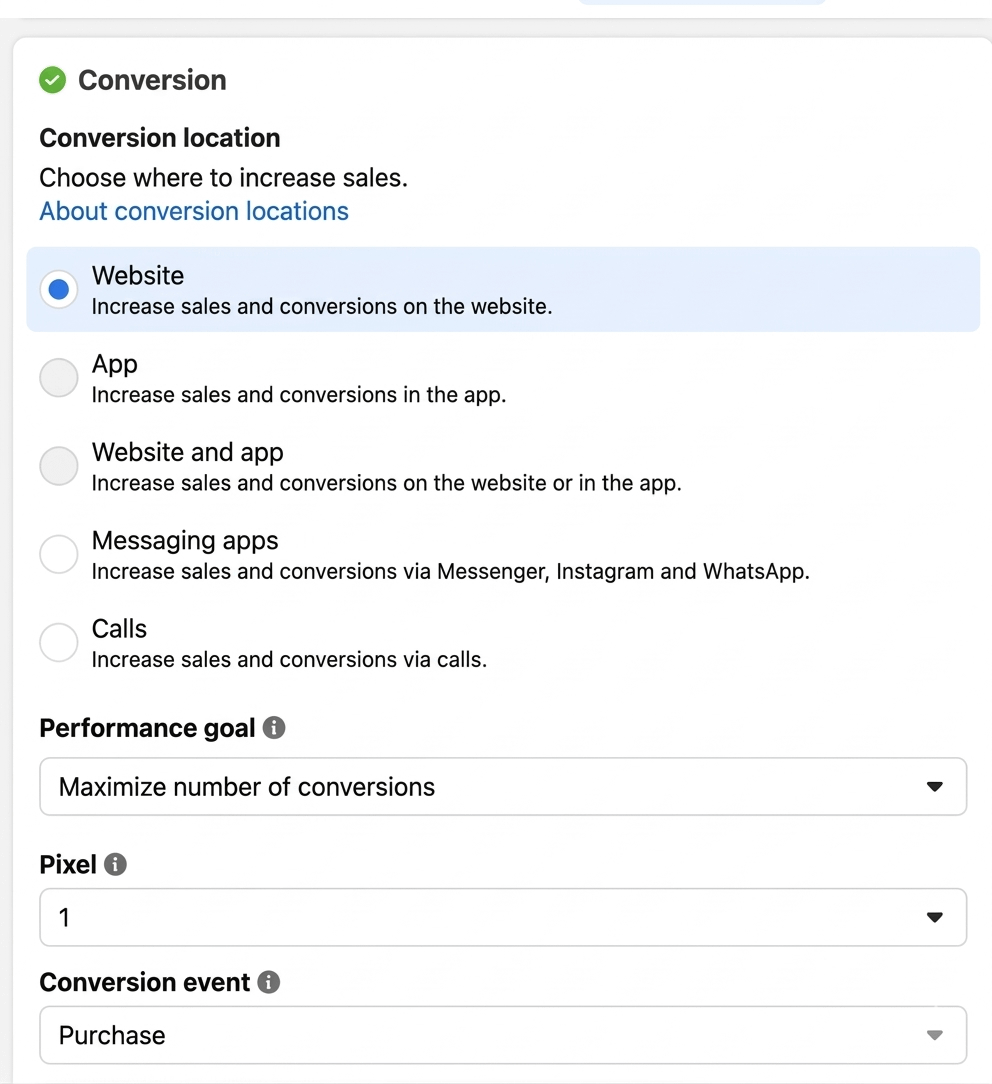Screen dimensions: 992x1084
Task: Pick the Messaging apps radio button
Action: click(59, 554)
